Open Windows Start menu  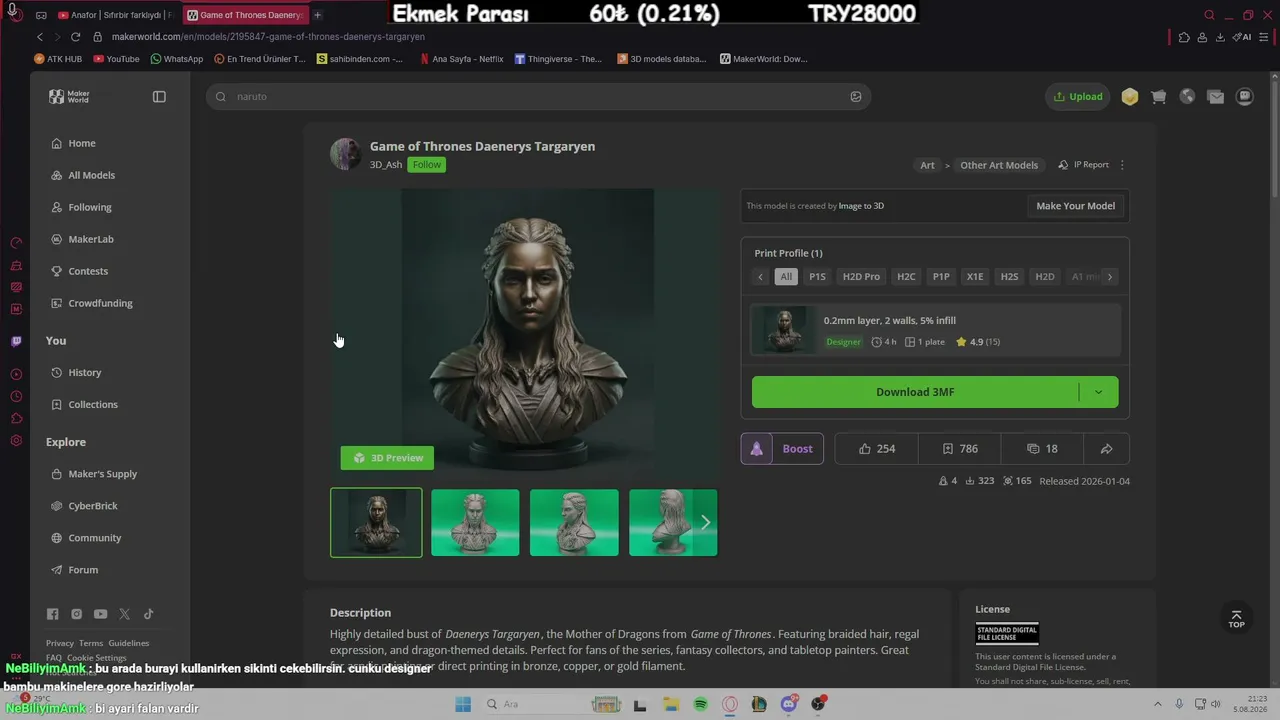pos(463,705)
